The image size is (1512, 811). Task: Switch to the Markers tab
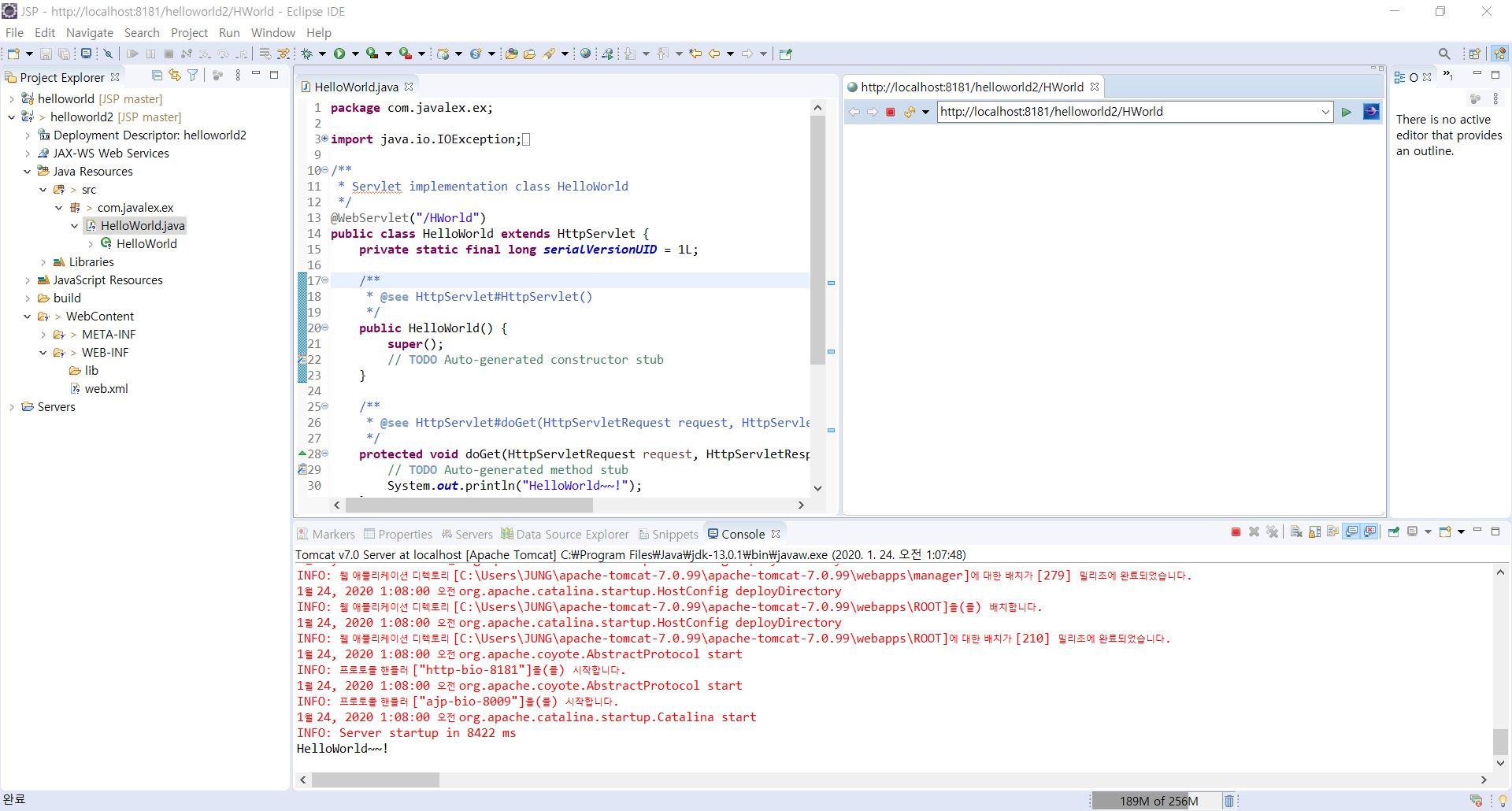325,534
